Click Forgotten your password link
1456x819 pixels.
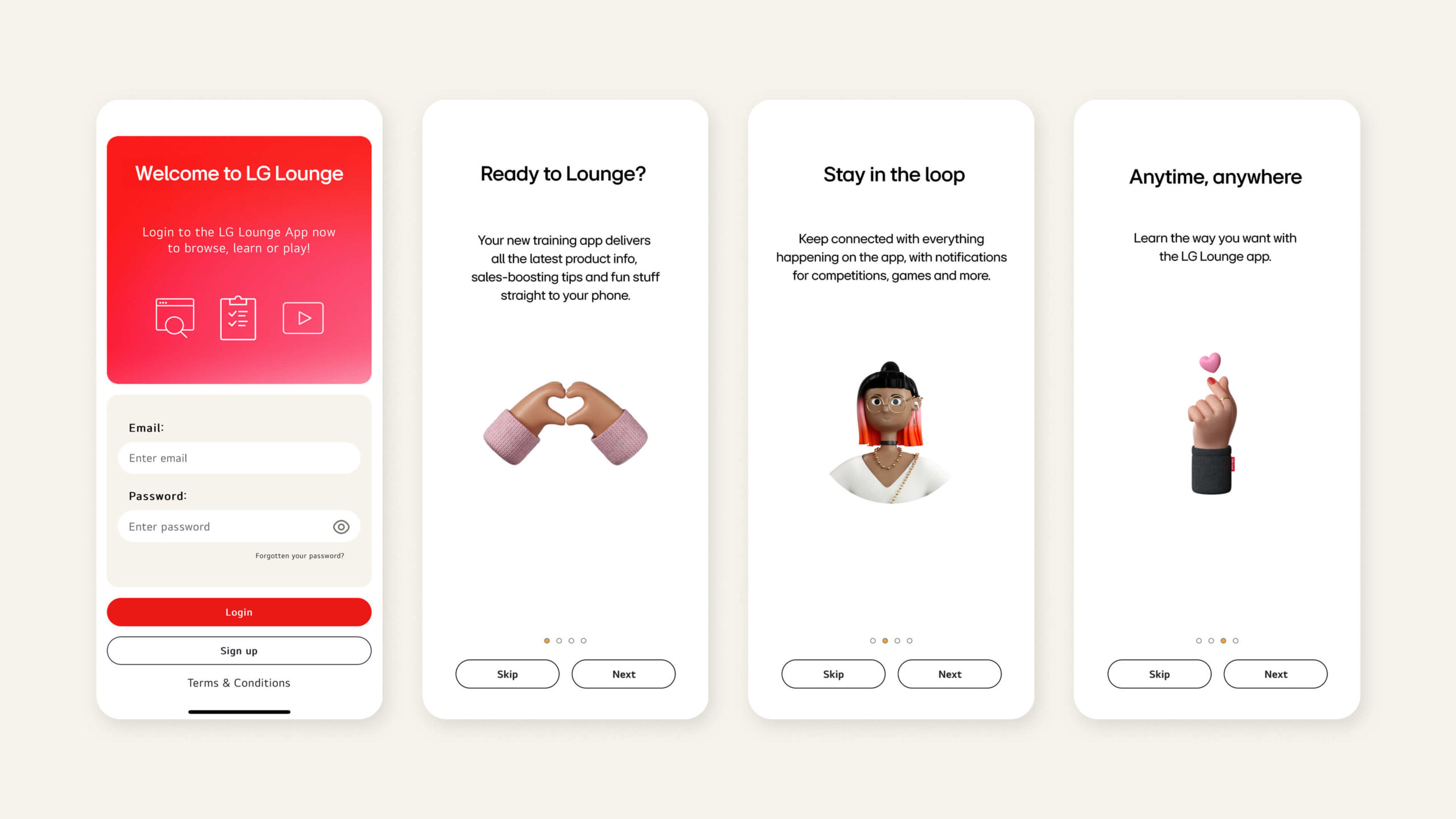click(298, 555)
